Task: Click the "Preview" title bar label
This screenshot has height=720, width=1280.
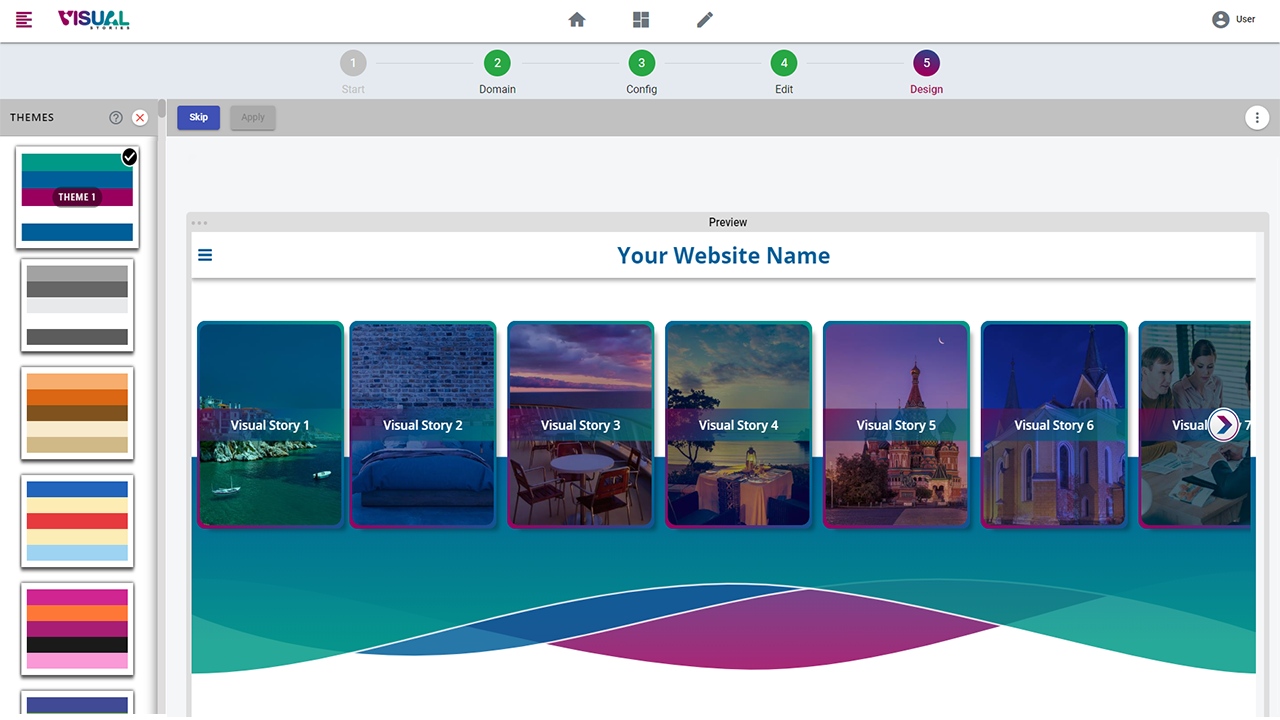Action: [728, 222]
